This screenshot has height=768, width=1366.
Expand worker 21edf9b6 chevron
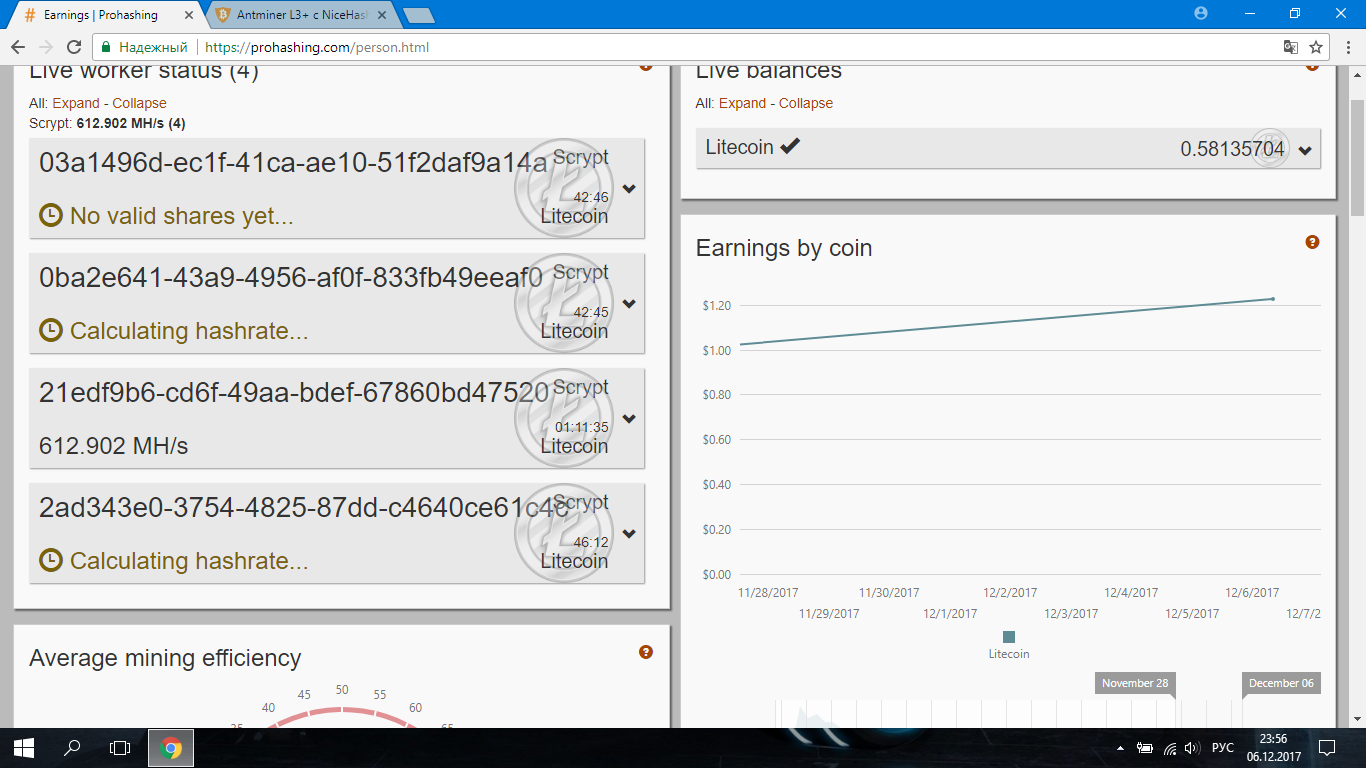tap(629, 419)
